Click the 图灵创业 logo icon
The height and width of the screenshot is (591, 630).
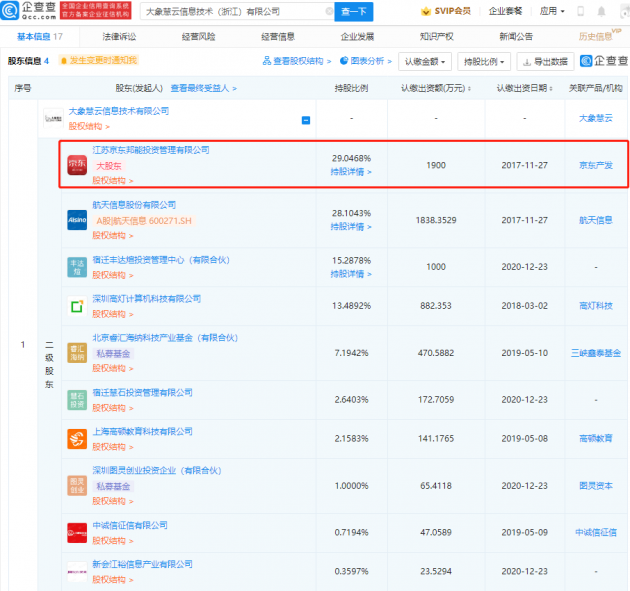pyautogui.click(x=77, y=486)
